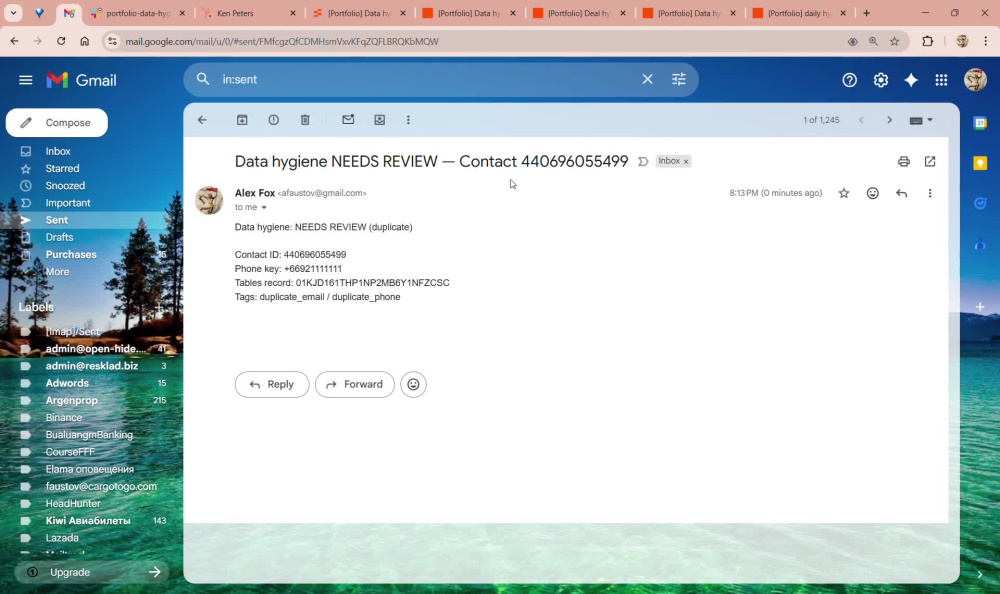Switch to the Ken Peters browser tab
Viewport: 1000px width, 594px height.
(x=248, y=13)
